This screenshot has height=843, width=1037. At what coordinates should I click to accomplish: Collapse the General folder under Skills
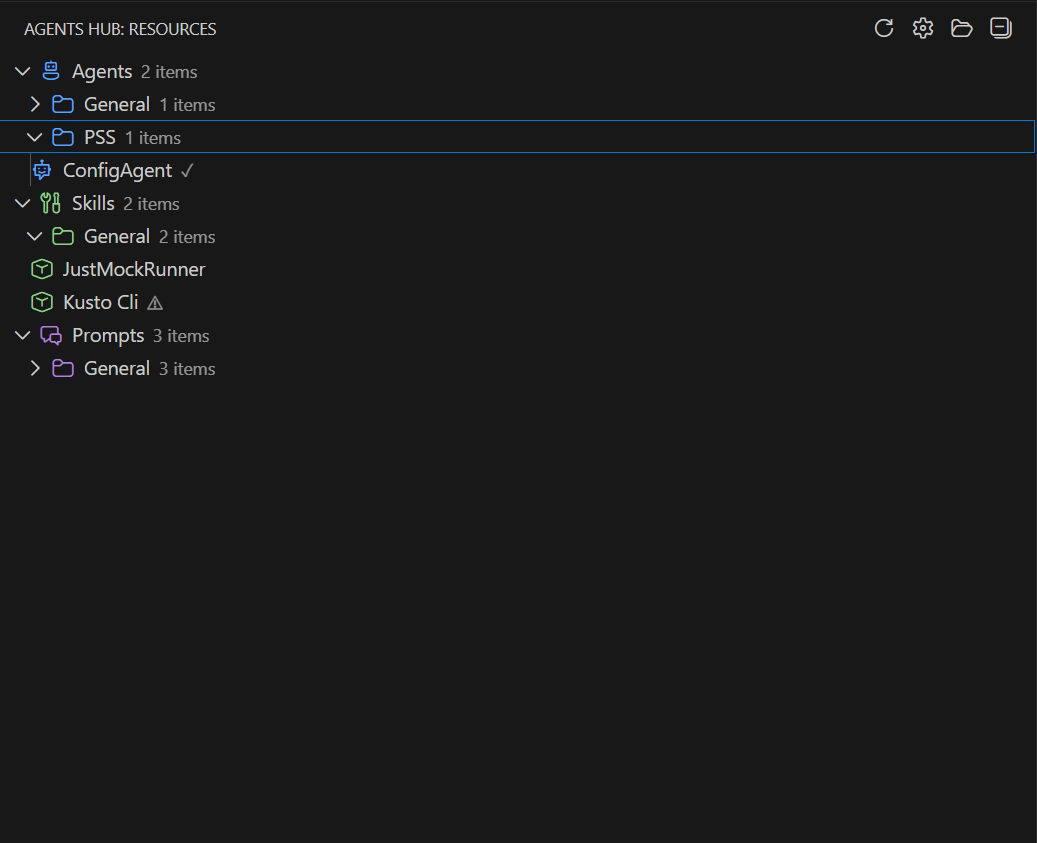point(34,237)
